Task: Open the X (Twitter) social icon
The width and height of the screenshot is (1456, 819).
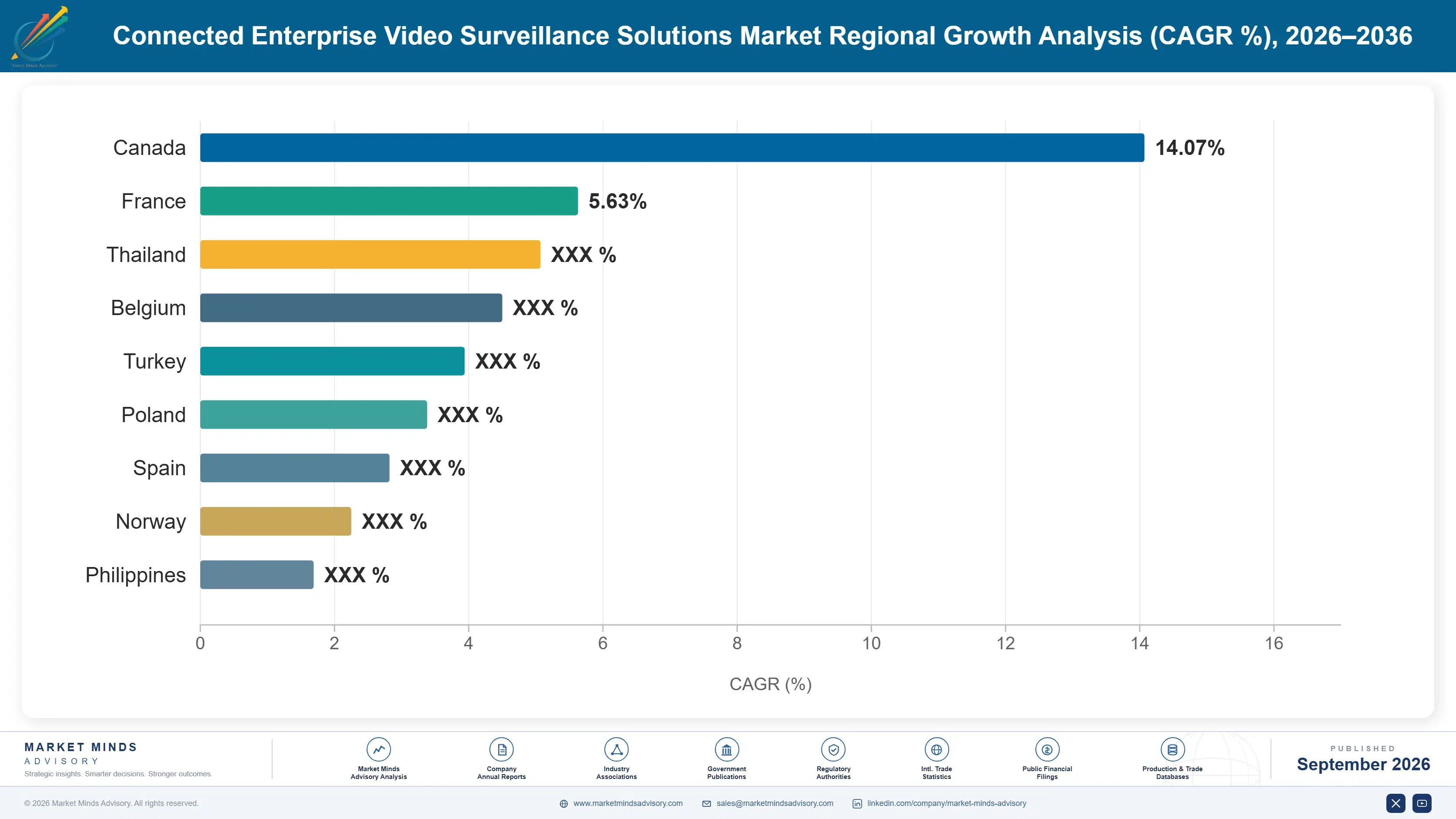Action: [1395, 803]
